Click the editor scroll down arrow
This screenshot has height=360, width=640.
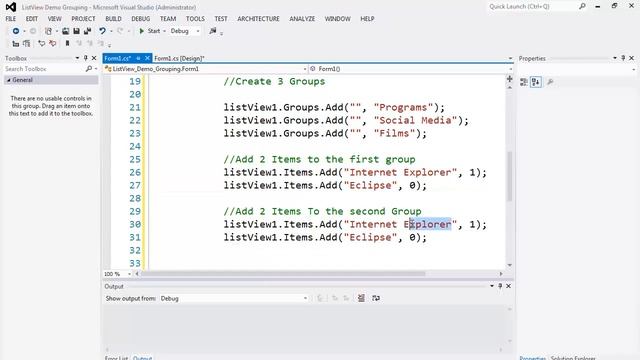point(509,265)
